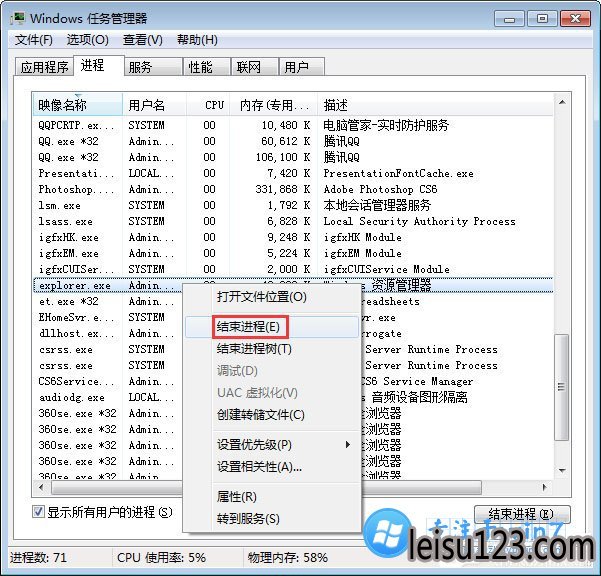Screen dimensions: 601x576
Task: Switch to the 联网 tab
Action: pos(255,67)
